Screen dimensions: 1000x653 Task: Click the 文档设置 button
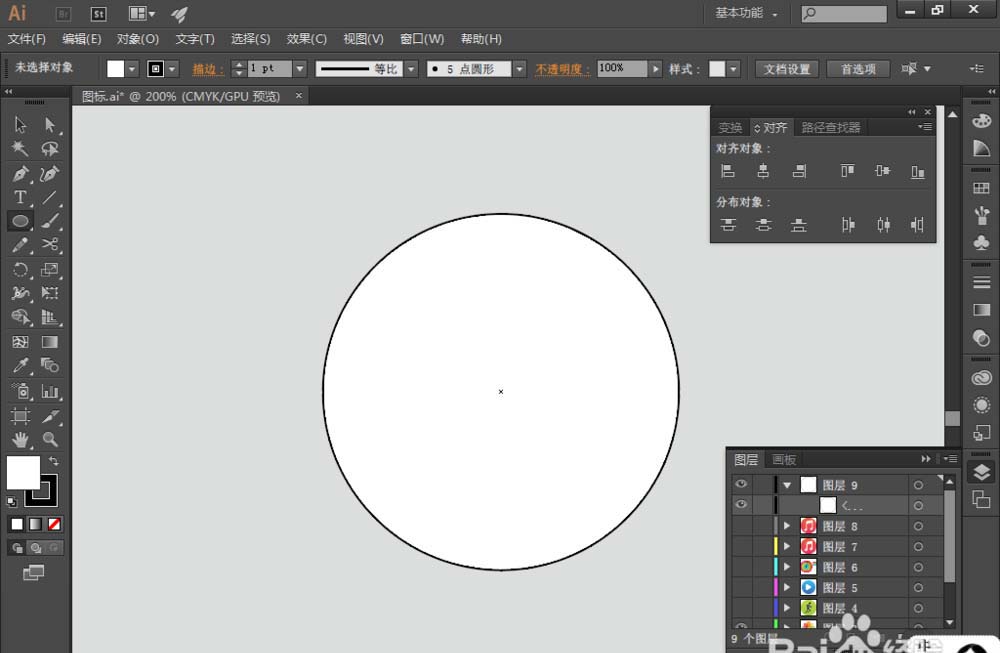[787, 69]
